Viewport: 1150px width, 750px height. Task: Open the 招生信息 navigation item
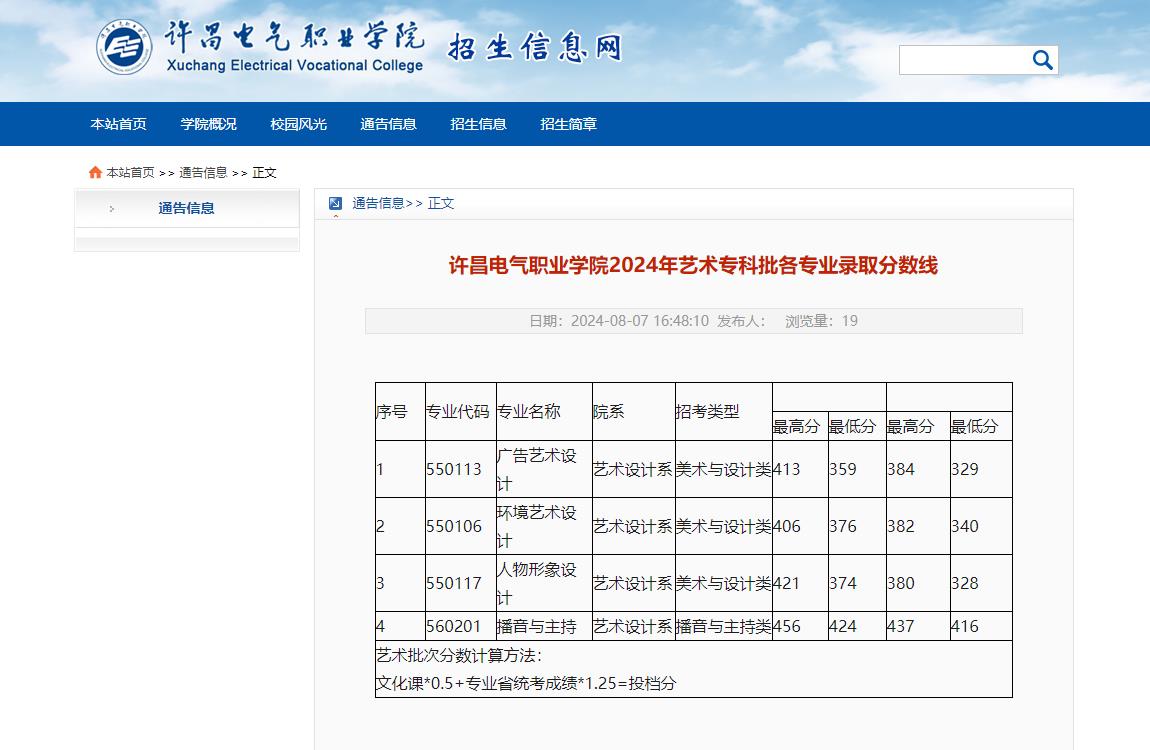pos(478,124)
